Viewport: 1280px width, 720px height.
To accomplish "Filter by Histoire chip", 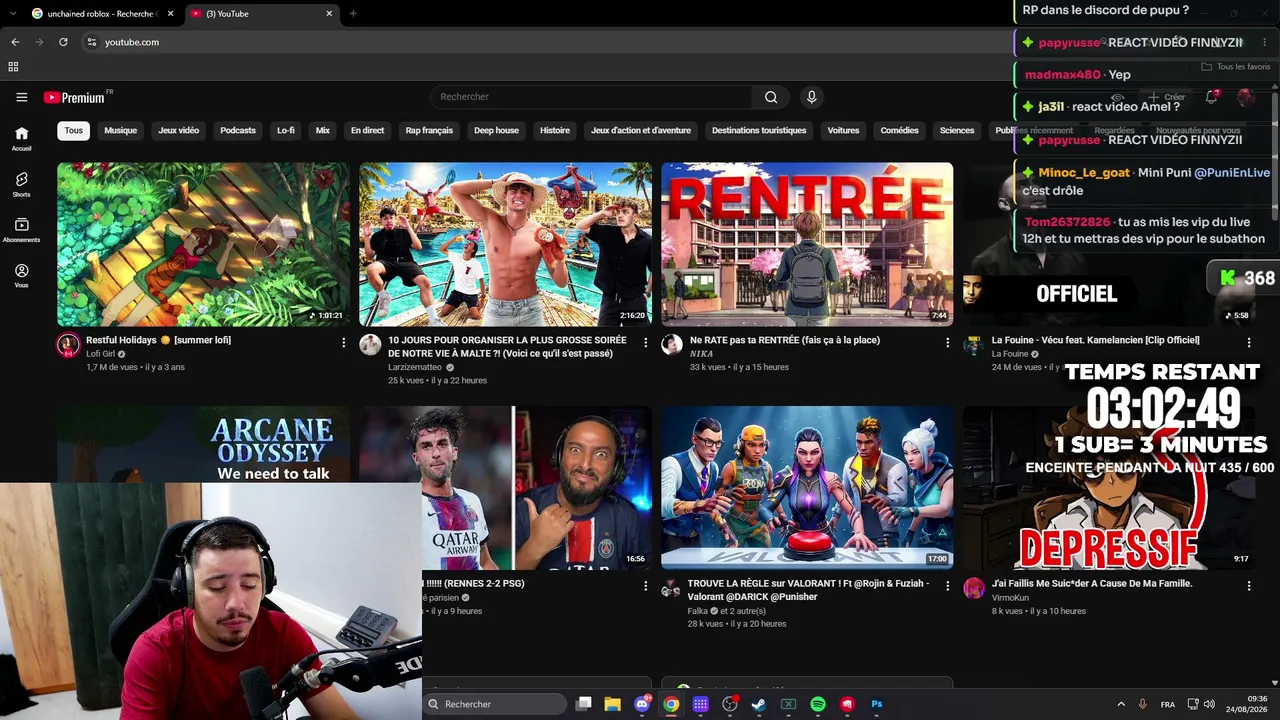I will [x=555, y=130].
